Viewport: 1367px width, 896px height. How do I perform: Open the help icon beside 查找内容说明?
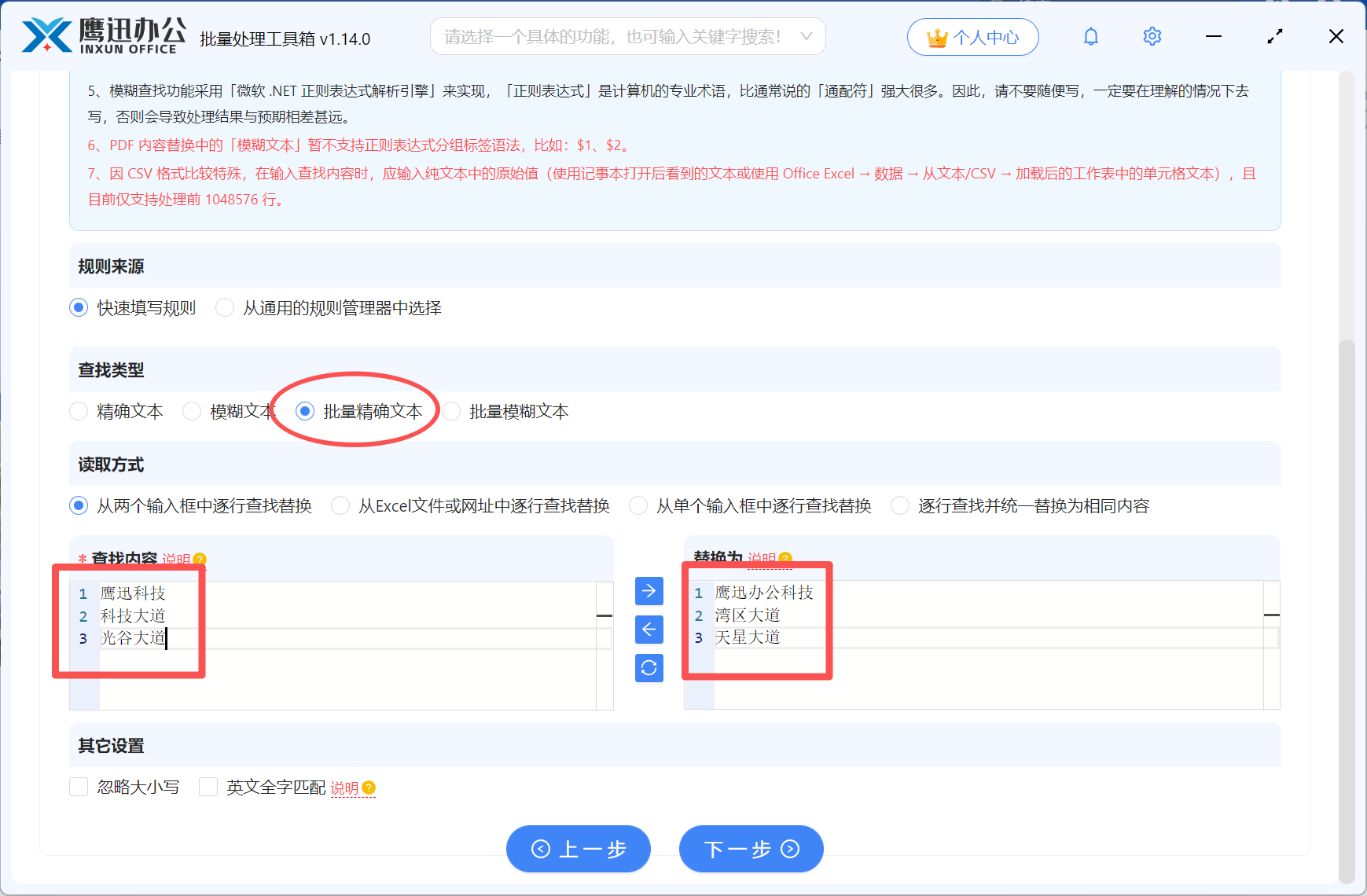coord(200,560)
